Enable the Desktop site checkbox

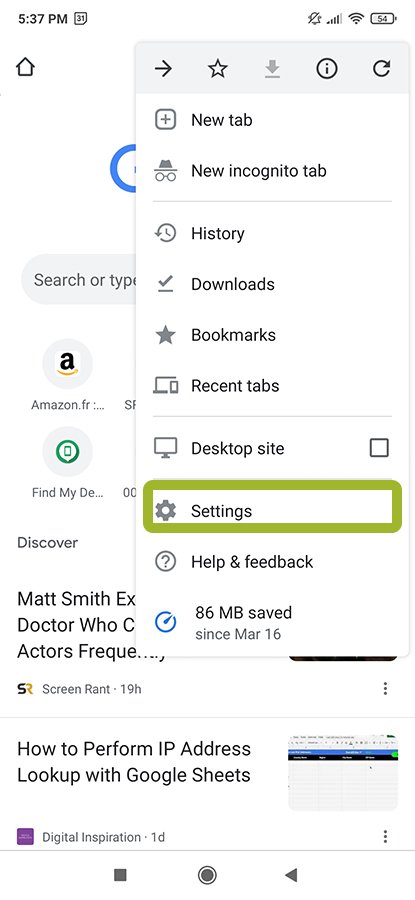[379, 448]
